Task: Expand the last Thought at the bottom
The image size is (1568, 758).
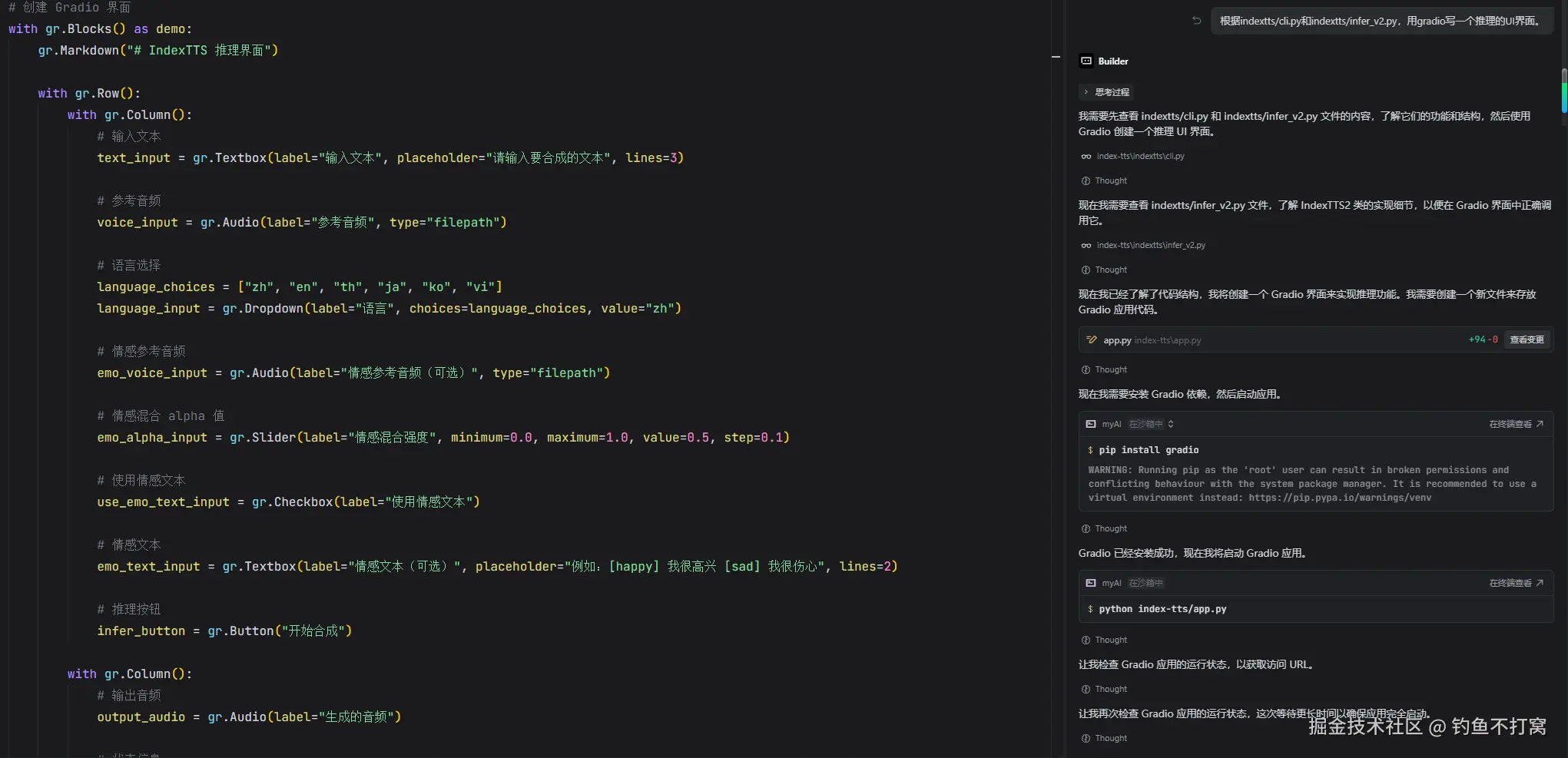Action: tap(1110, 739)
